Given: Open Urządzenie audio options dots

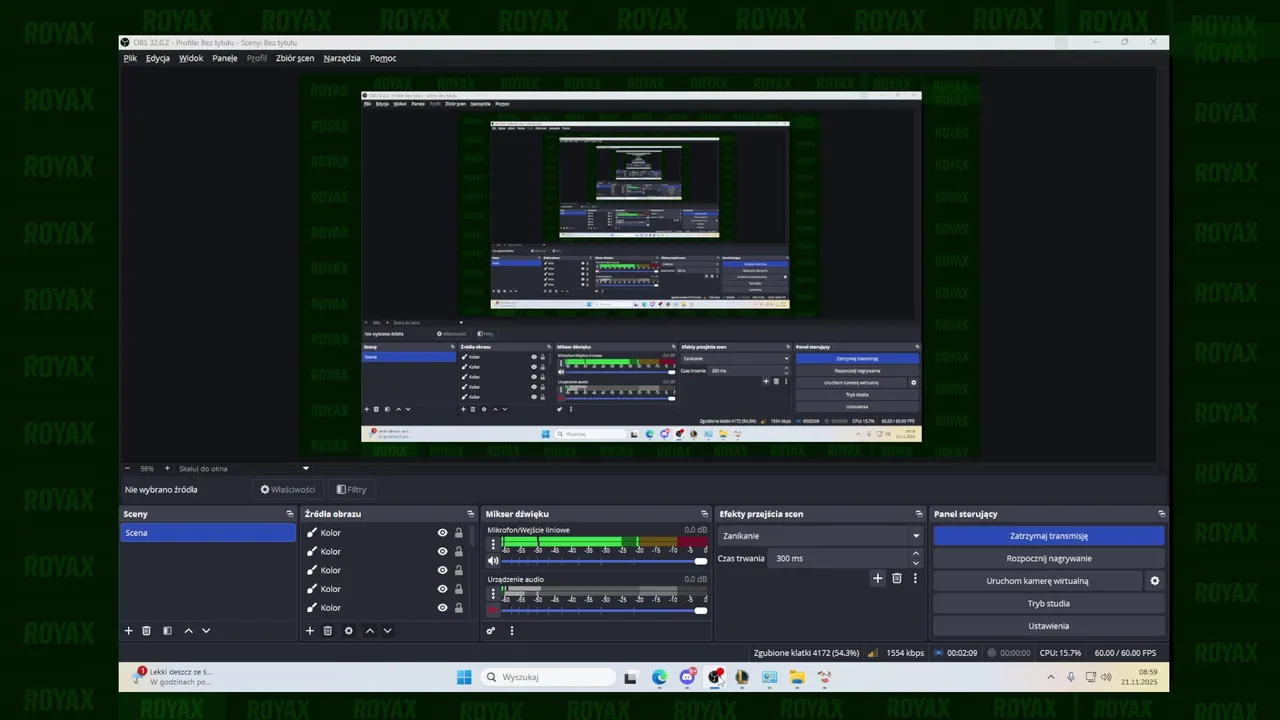Looking at the screenshot, I should click(492, 595).
